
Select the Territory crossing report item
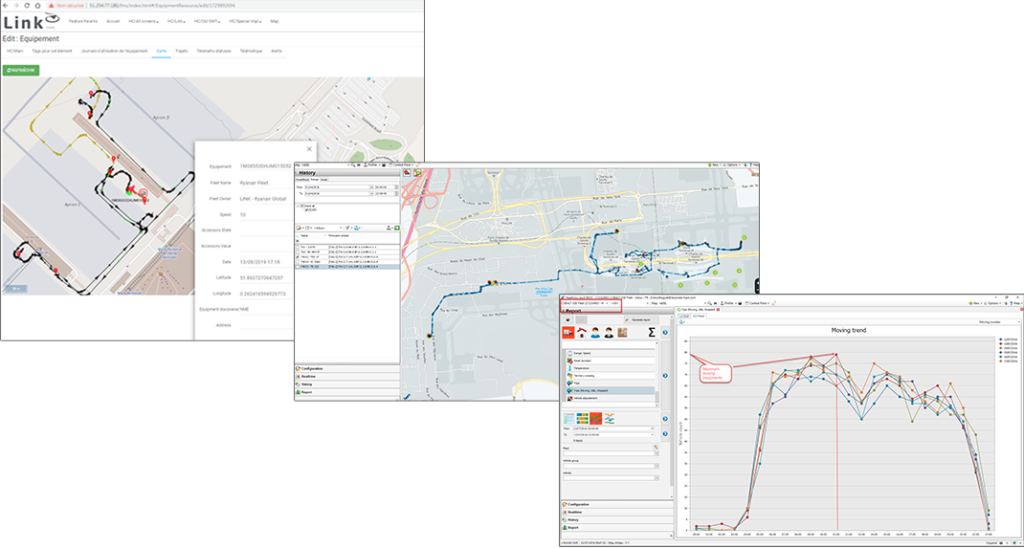pyautogui.click(x=611, y=376)
